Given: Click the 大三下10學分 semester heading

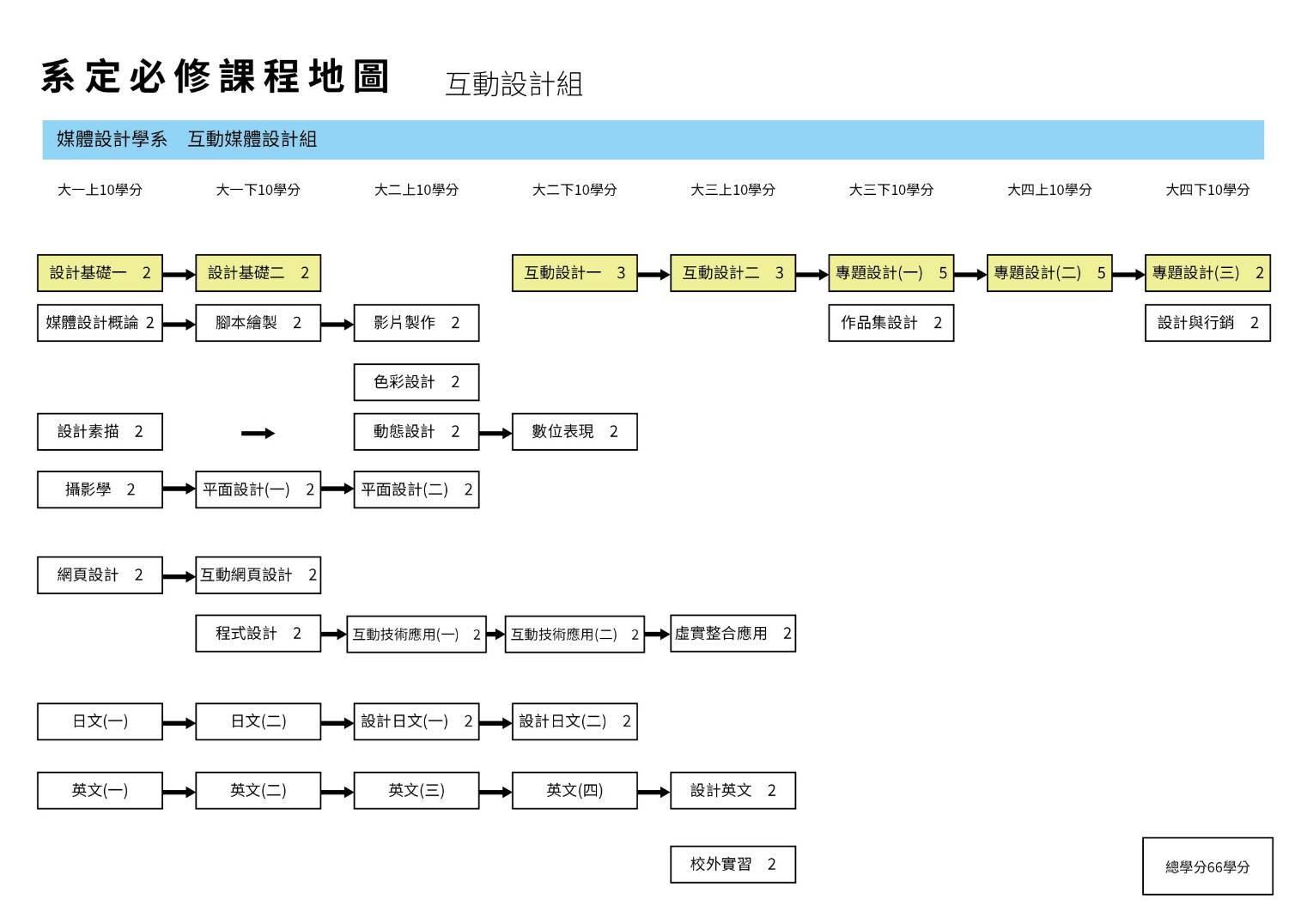Looking at the screenshot, I should point(891,190).
